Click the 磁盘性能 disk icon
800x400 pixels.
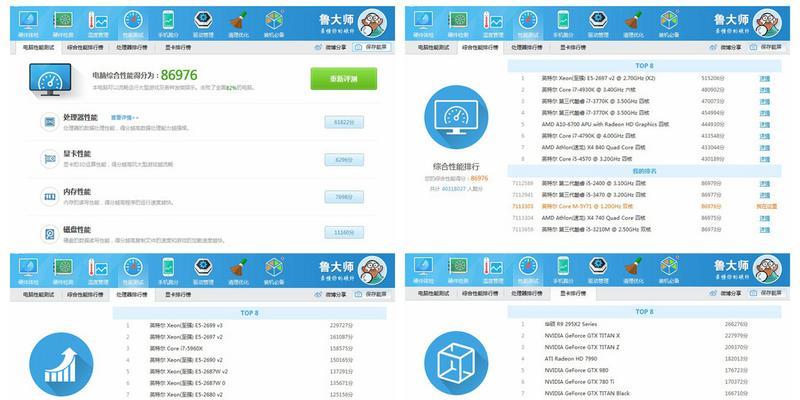49,234
